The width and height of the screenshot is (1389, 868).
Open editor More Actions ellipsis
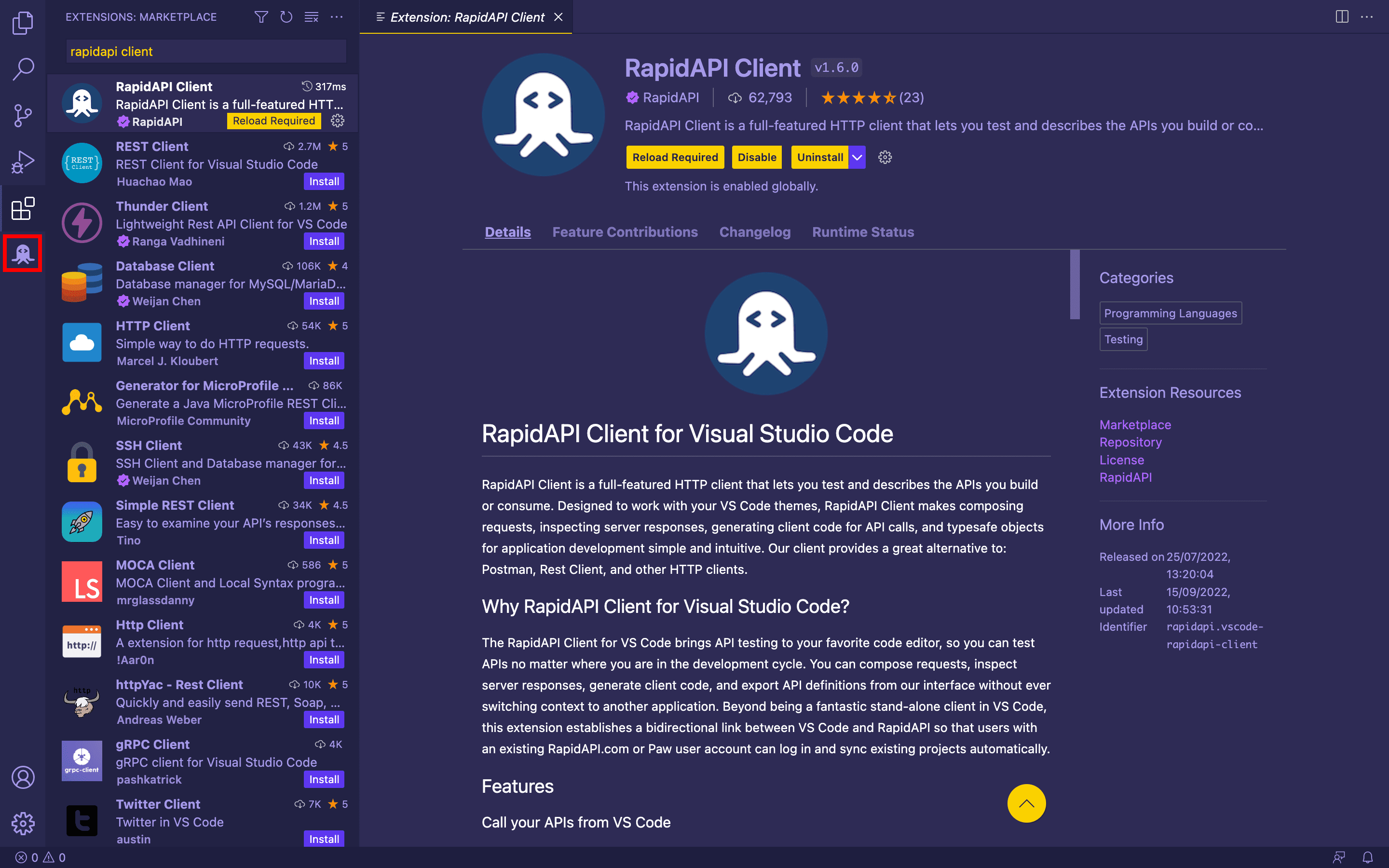click(x=1367, y=17)
